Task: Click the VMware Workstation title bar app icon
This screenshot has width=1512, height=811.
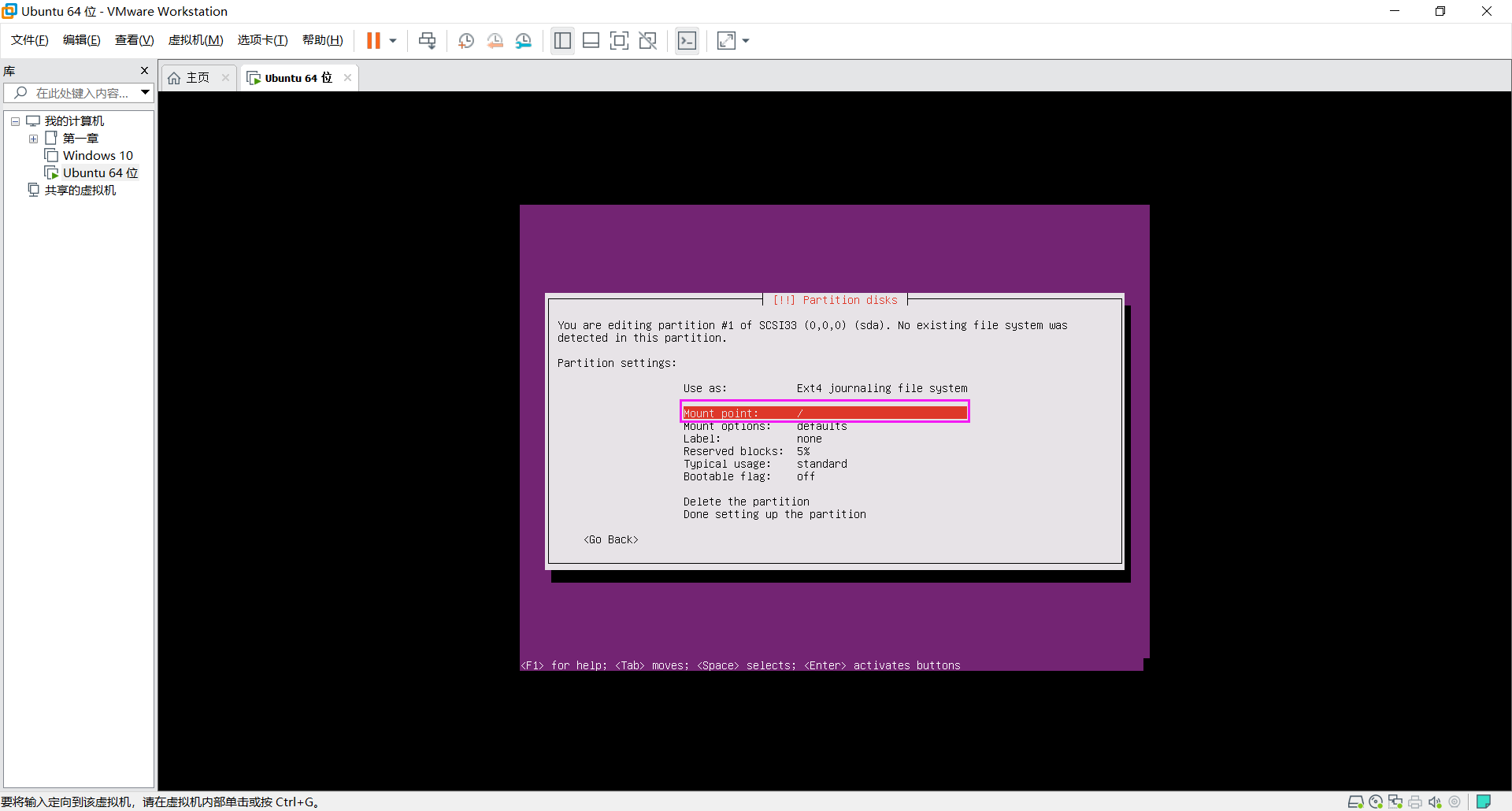Action: [x=9, y=11]
